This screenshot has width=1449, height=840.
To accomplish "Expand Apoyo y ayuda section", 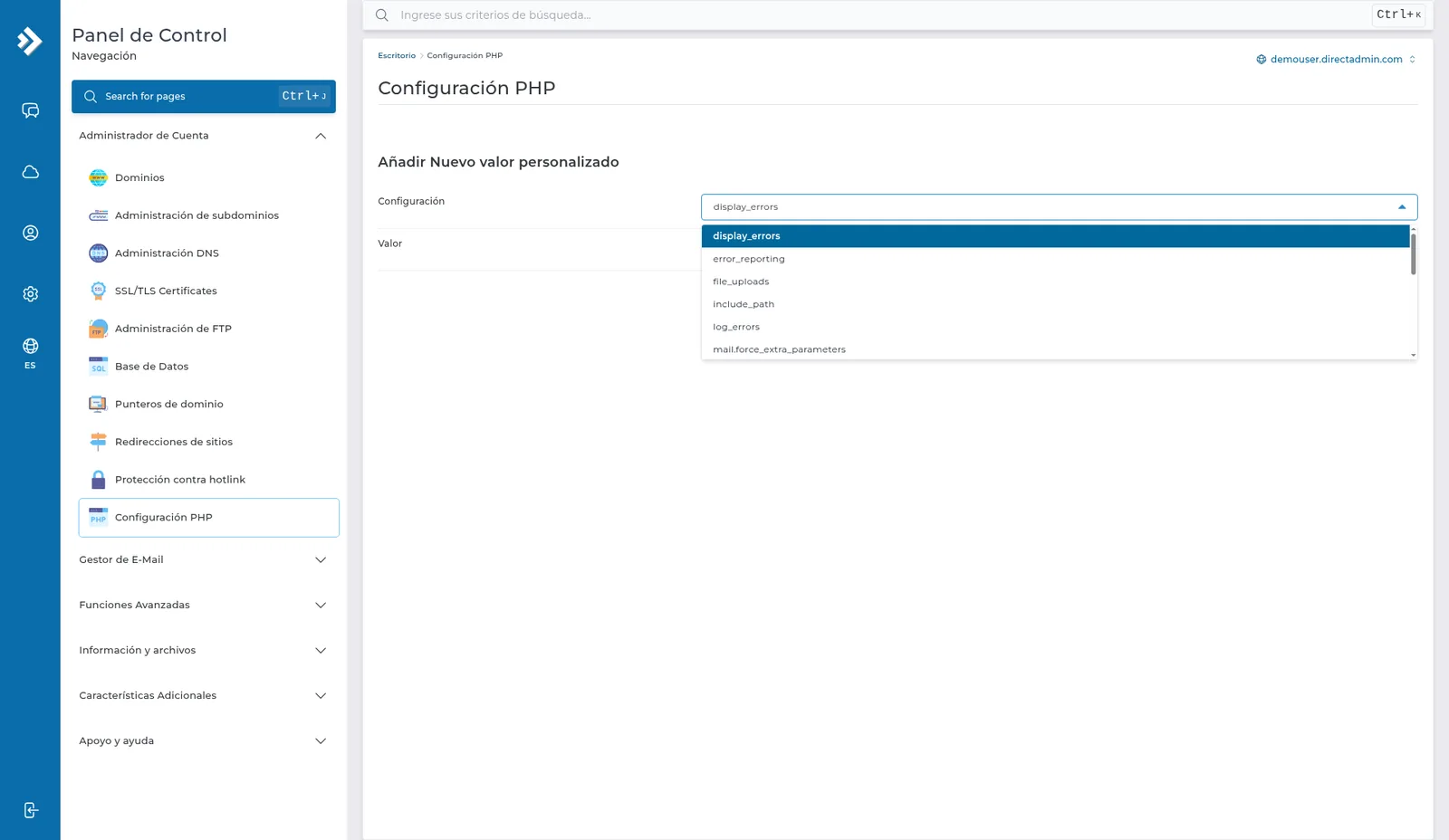I will point(204,740).
